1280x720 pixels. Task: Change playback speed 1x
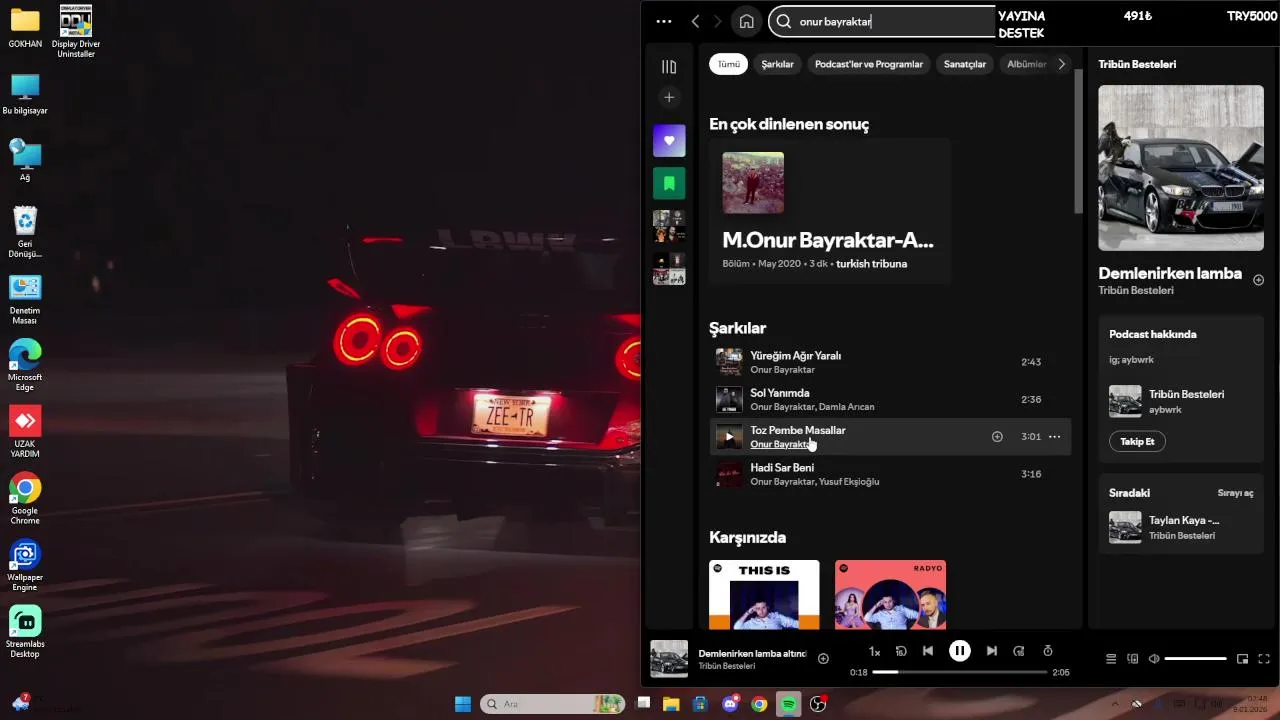[874, 651]
